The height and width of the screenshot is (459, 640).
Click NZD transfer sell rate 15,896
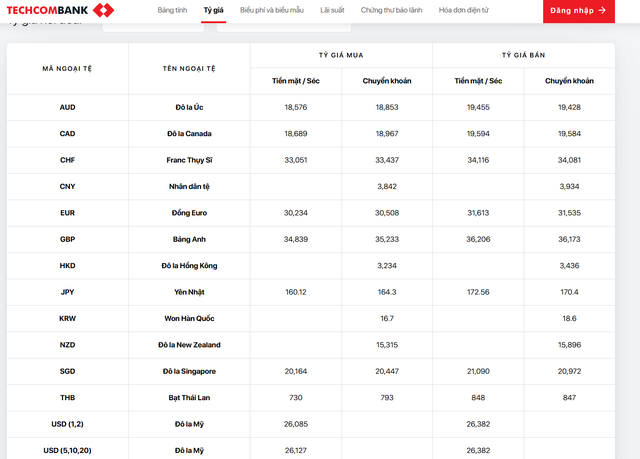coord(569,345)
